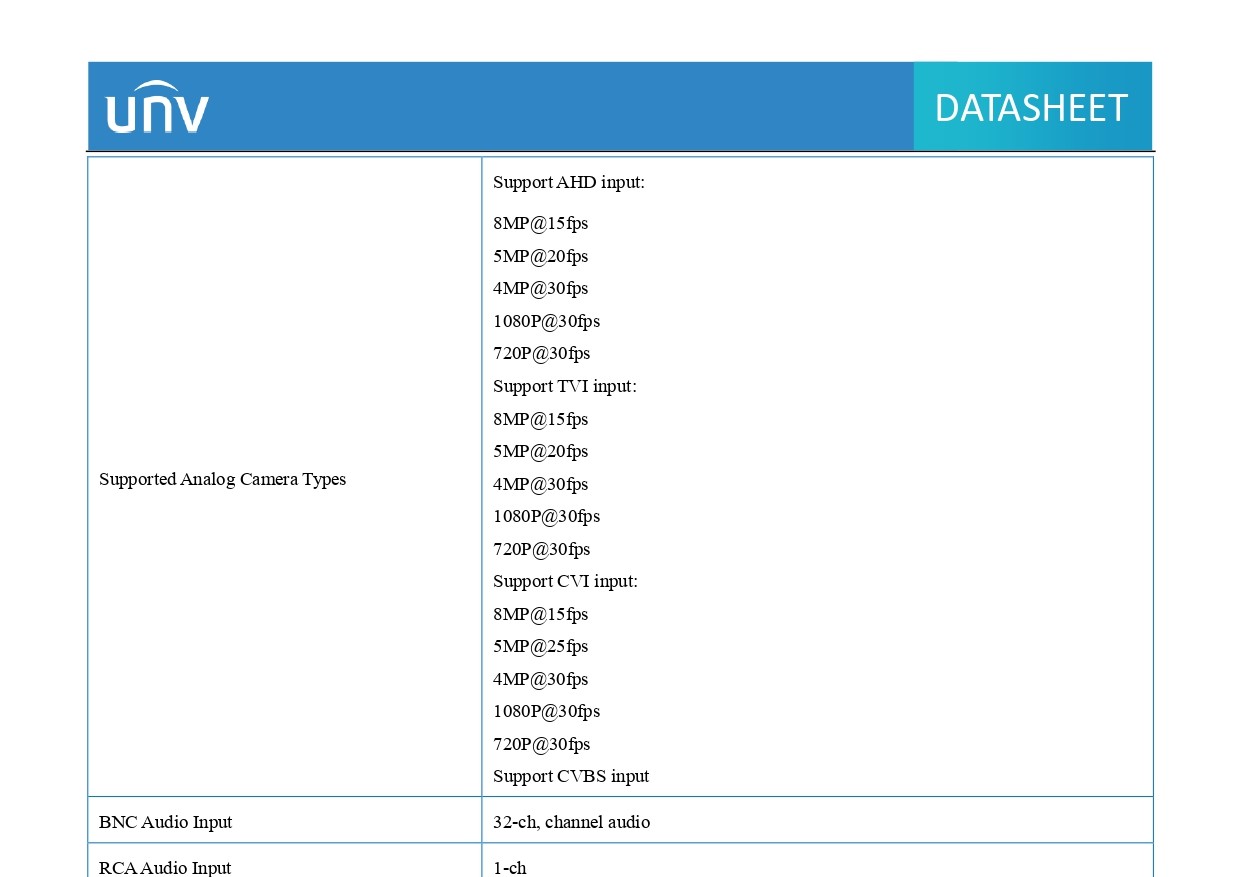Click the "Support CVI input:" heading
The image size is (1241, 877).
pyautogui.click(x=565, y=581)
